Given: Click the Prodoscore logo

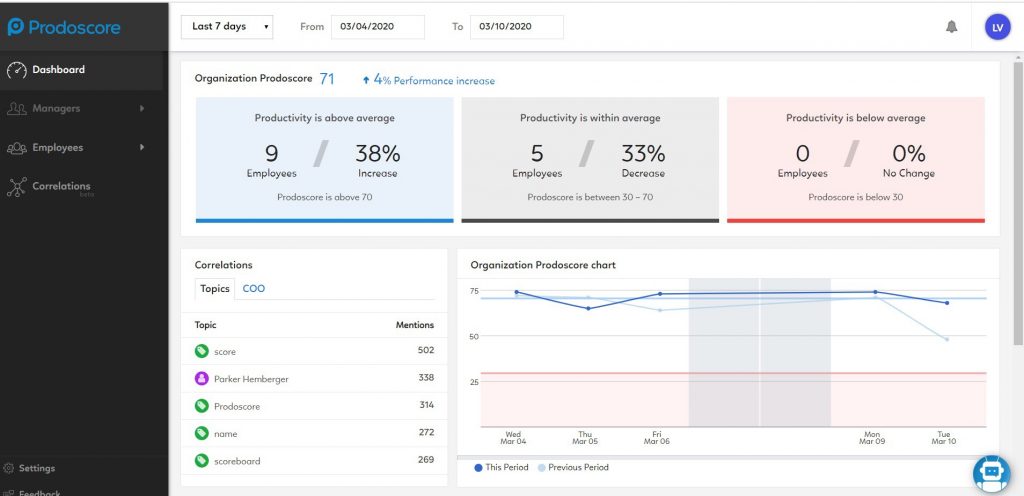Looking at the screenshot, I should pos(64,27).
